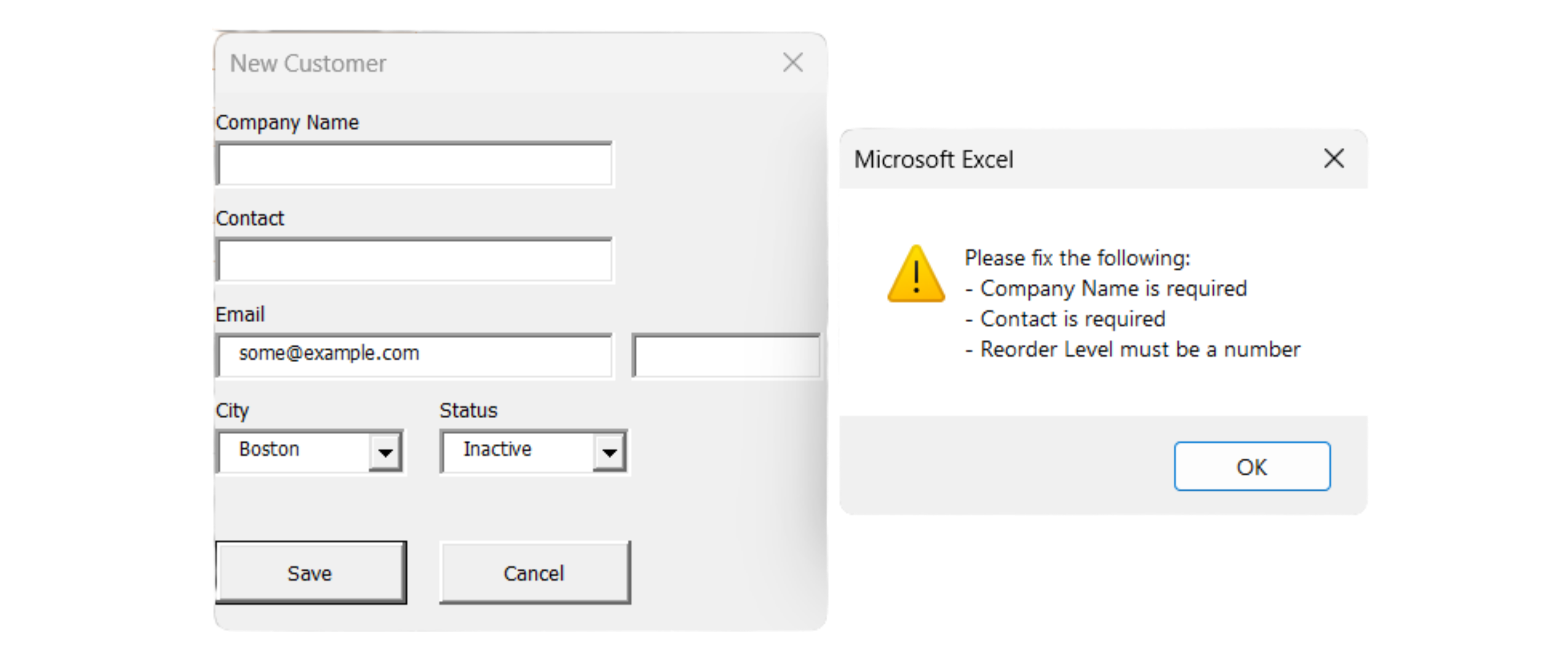
Task: Click the Email field containing some@example.com
Action: [414, 355]
